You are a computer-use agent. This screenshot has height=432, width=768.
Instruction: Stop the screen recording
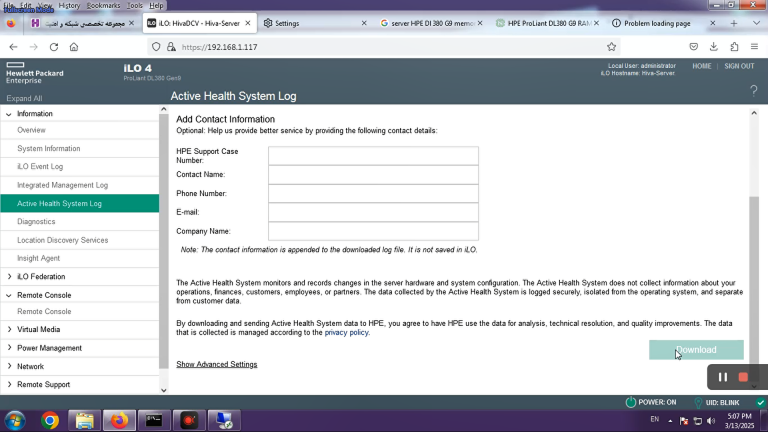tap(743, 377)
